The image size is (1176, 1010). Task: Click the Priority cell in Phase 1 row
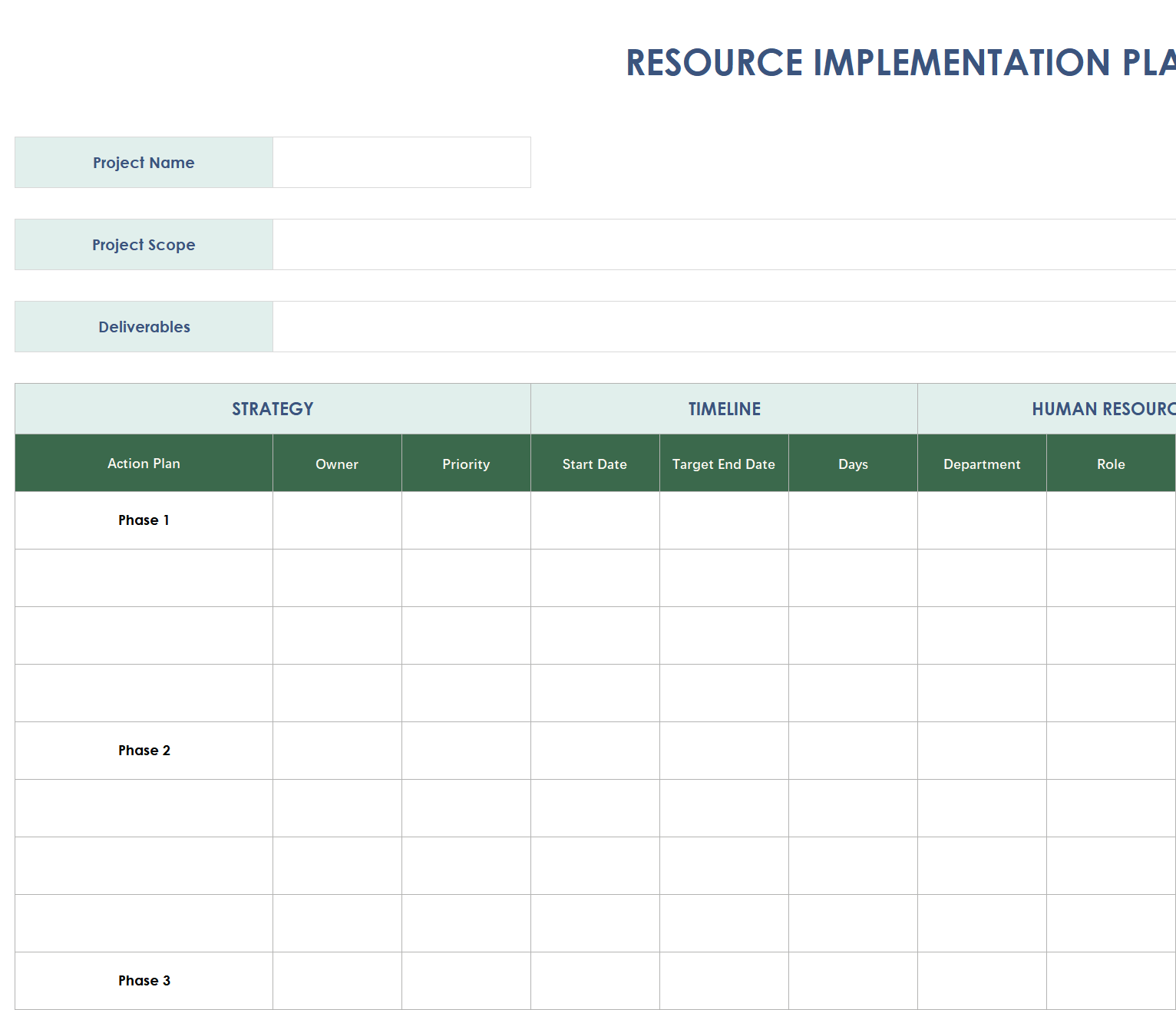tap(466, 520)
